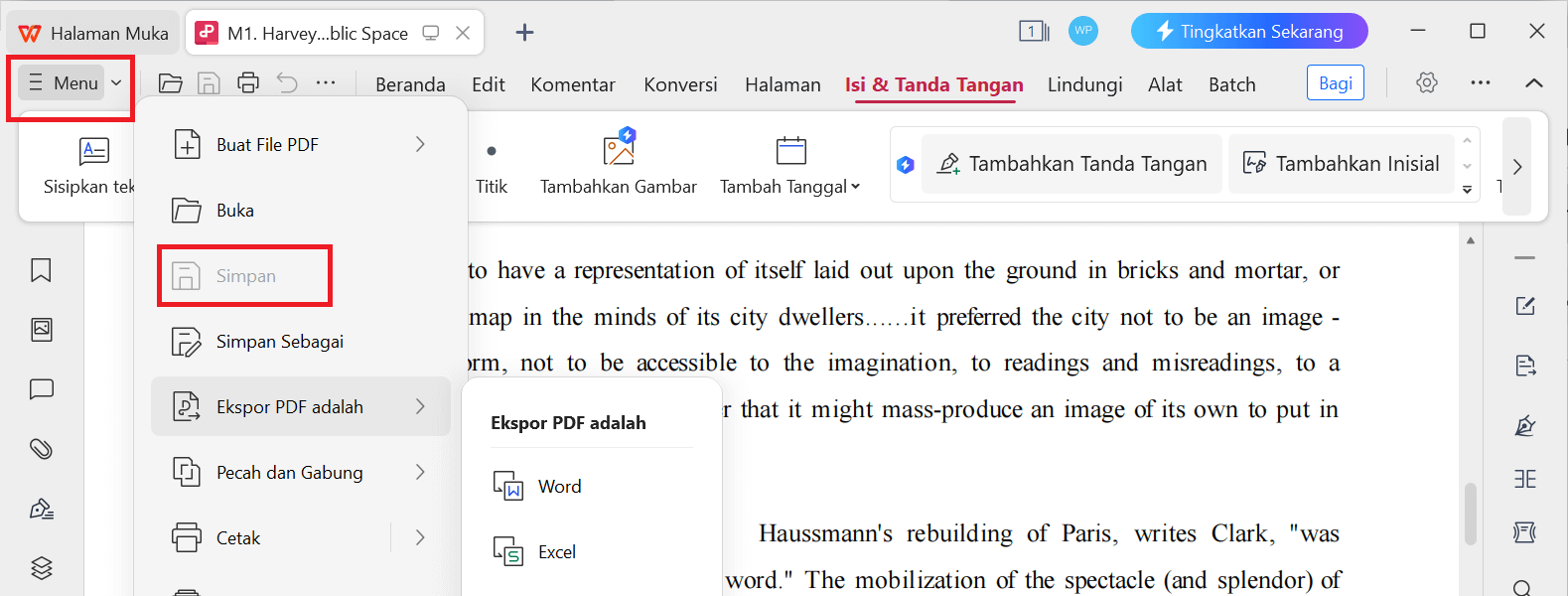Collapse the ribbon with the chevron
Screen dimensions: 1568x596
(x=1533, y=83)
